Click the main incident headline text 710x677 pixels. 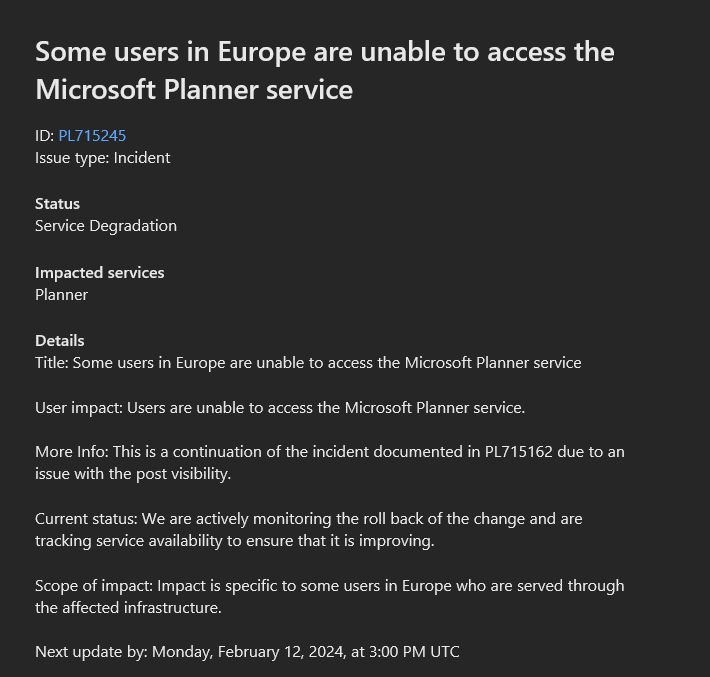pyautogui.click(x=324, y=70)
